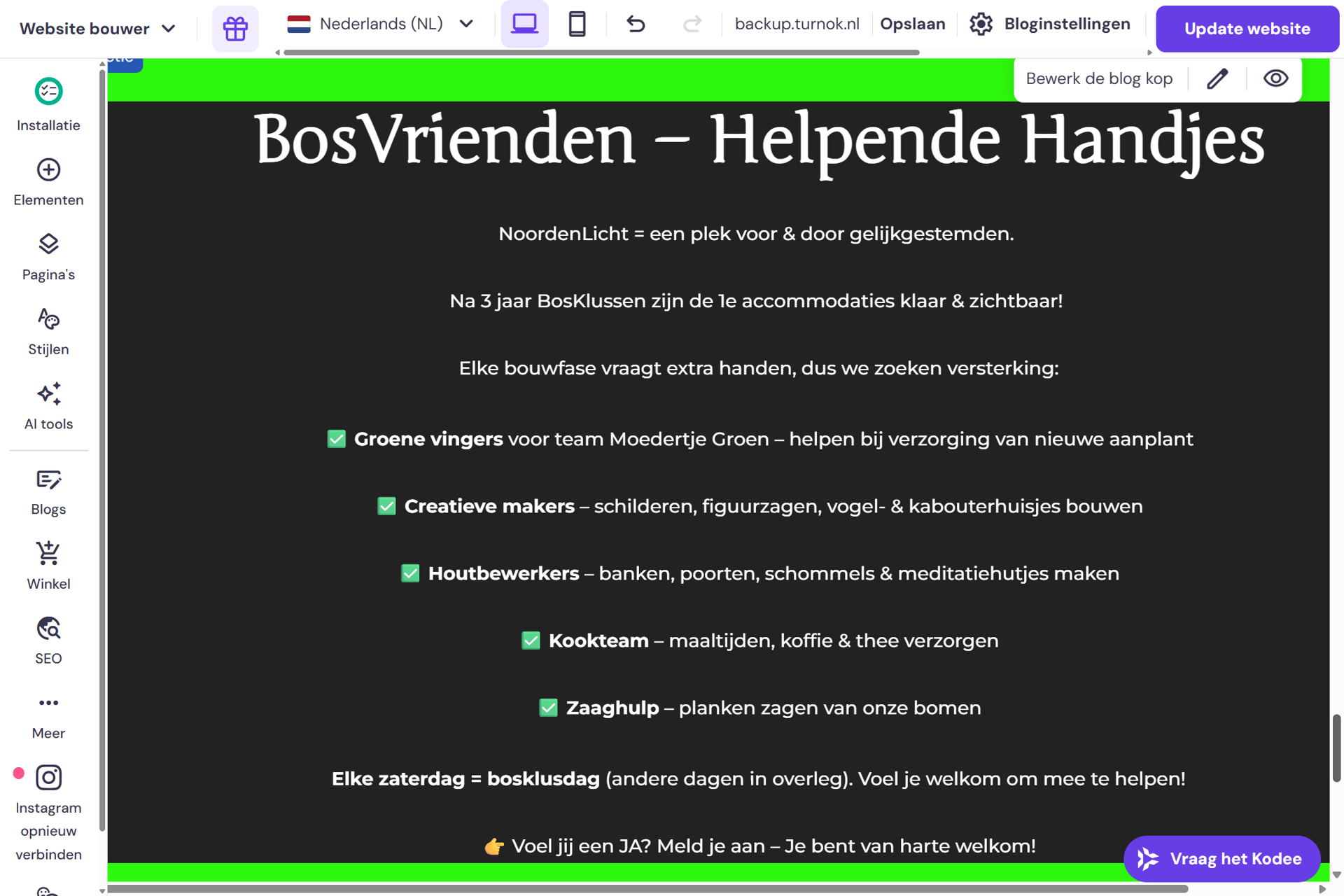This screenshot has width=1344, height=896.
Task: Switch to desktop preview mode
Action: tap(524, 24)
